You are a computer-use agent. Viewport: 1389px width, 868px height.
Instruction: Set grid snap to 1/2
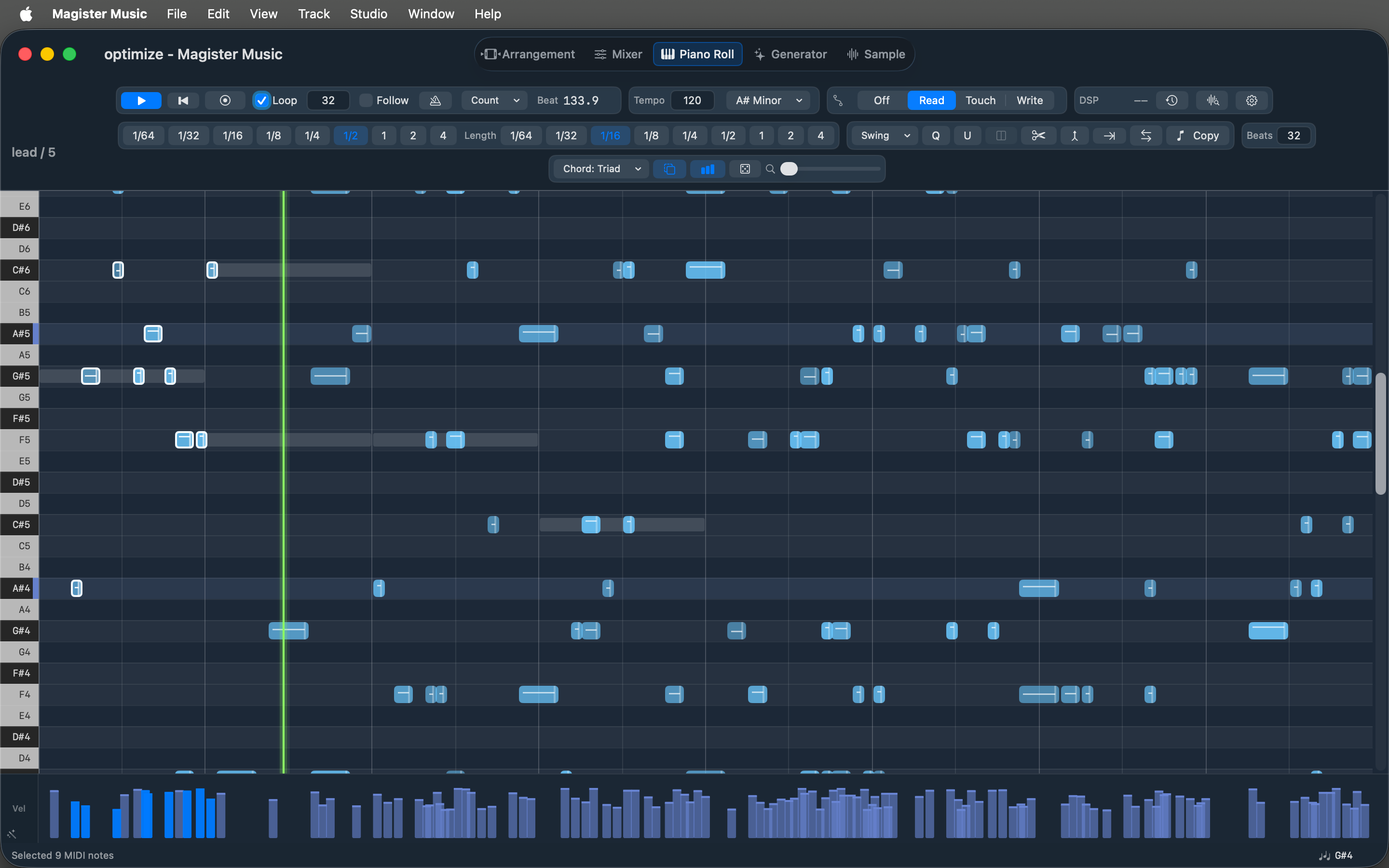click(350, 136)
